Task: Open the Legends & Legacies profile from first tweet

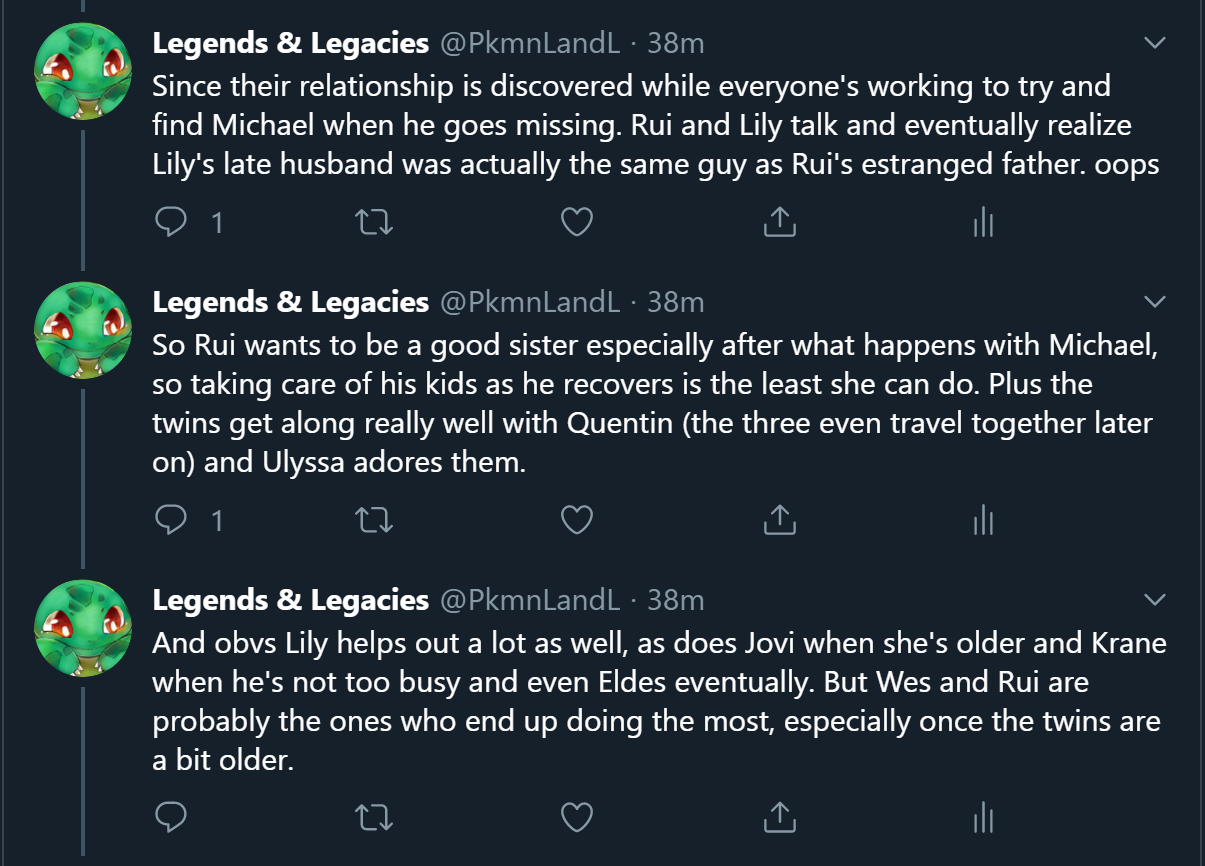Action: pyautogui.click(x=290, y=43)
